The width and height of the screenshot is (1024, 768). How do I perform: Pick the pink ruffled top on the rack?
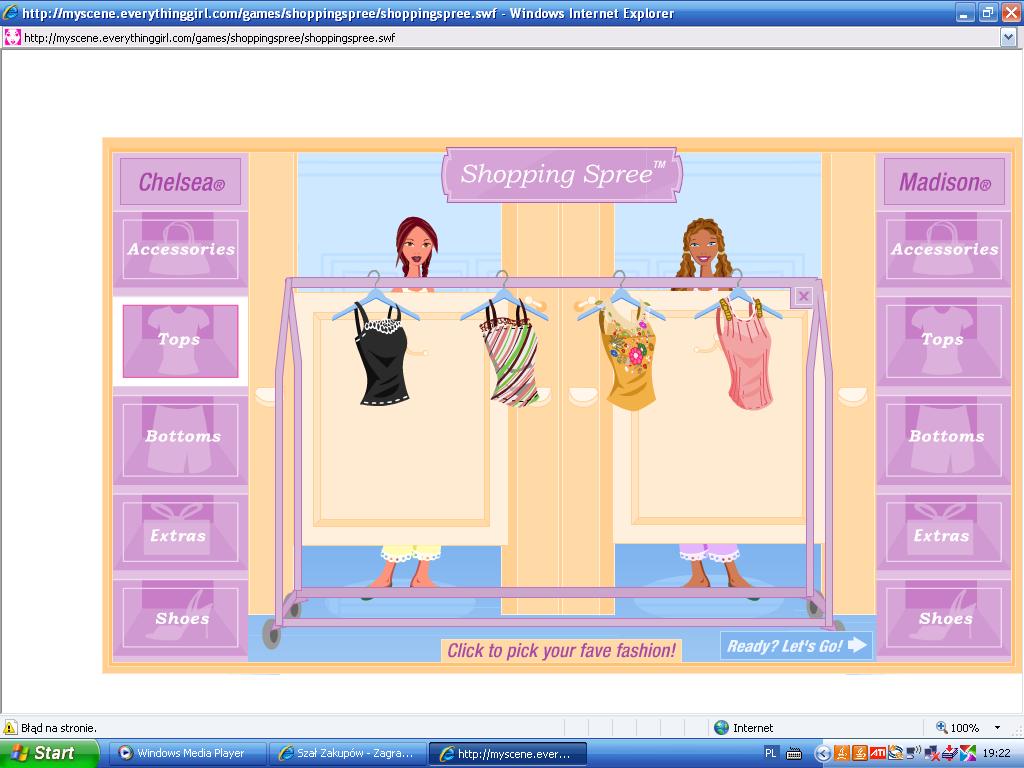[749, 360]
